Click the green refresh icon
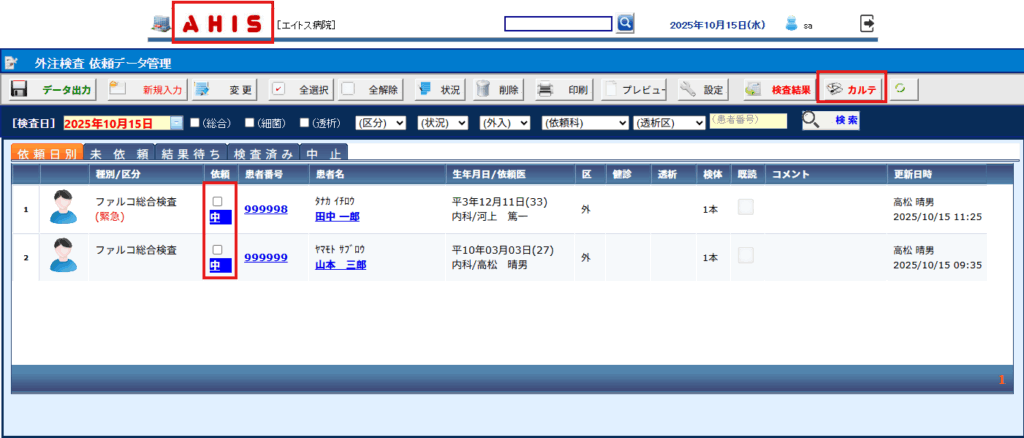The width and height of the screenshot is (1024, 438). pyautogui.click(x=902, y=90)
